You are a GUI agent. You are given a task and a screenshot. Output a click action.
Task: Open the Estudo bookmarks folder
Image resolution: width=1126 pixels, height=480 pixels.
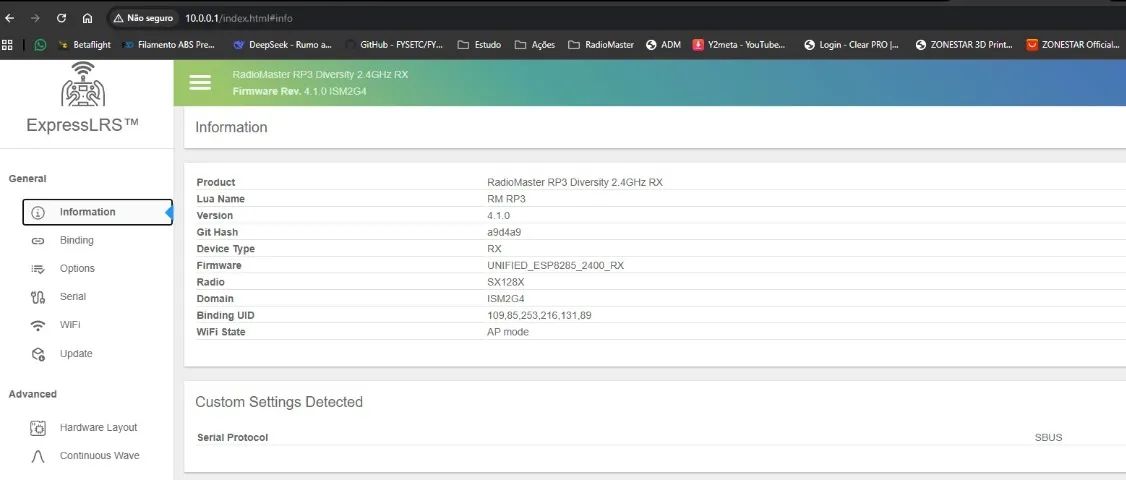pos(479,45)
